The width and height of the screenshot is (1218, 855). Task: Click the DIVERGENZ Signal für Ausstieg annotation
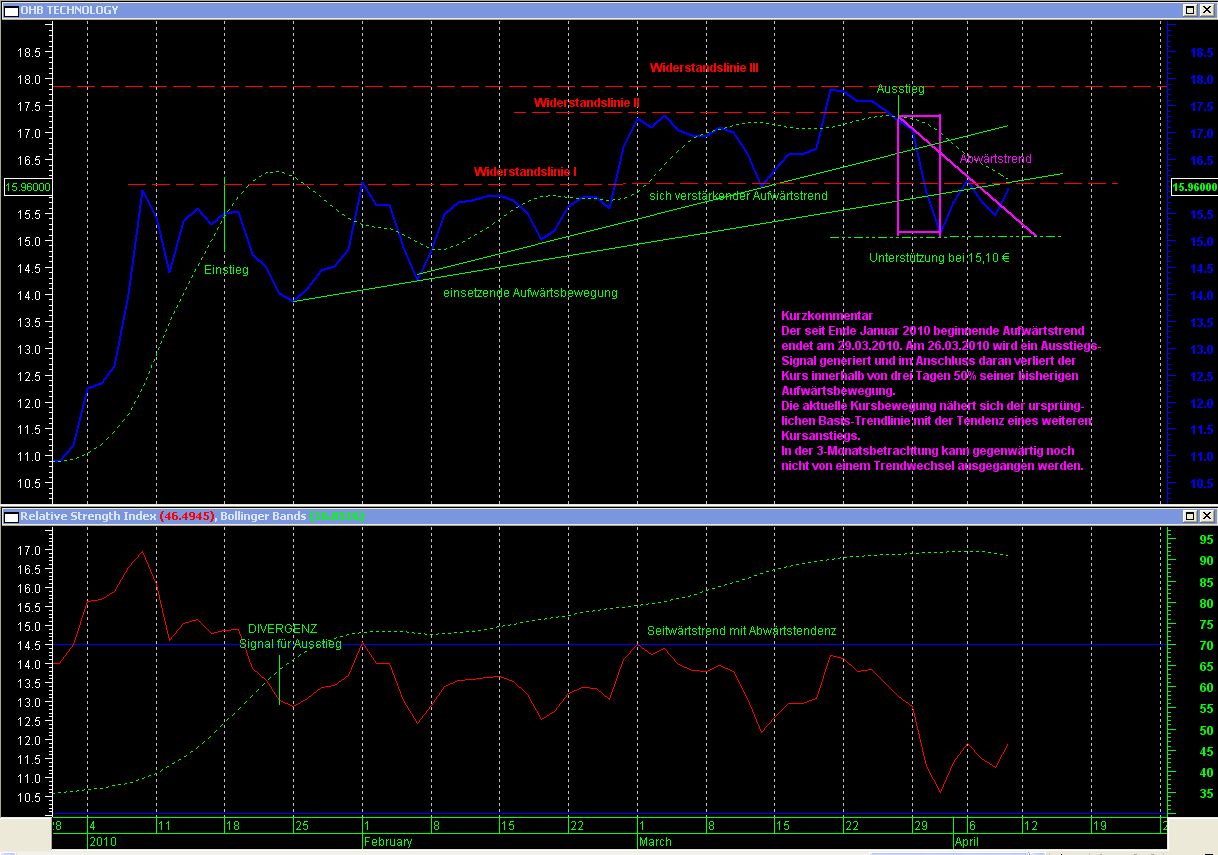pyautogui.click(x=289, y=636)
